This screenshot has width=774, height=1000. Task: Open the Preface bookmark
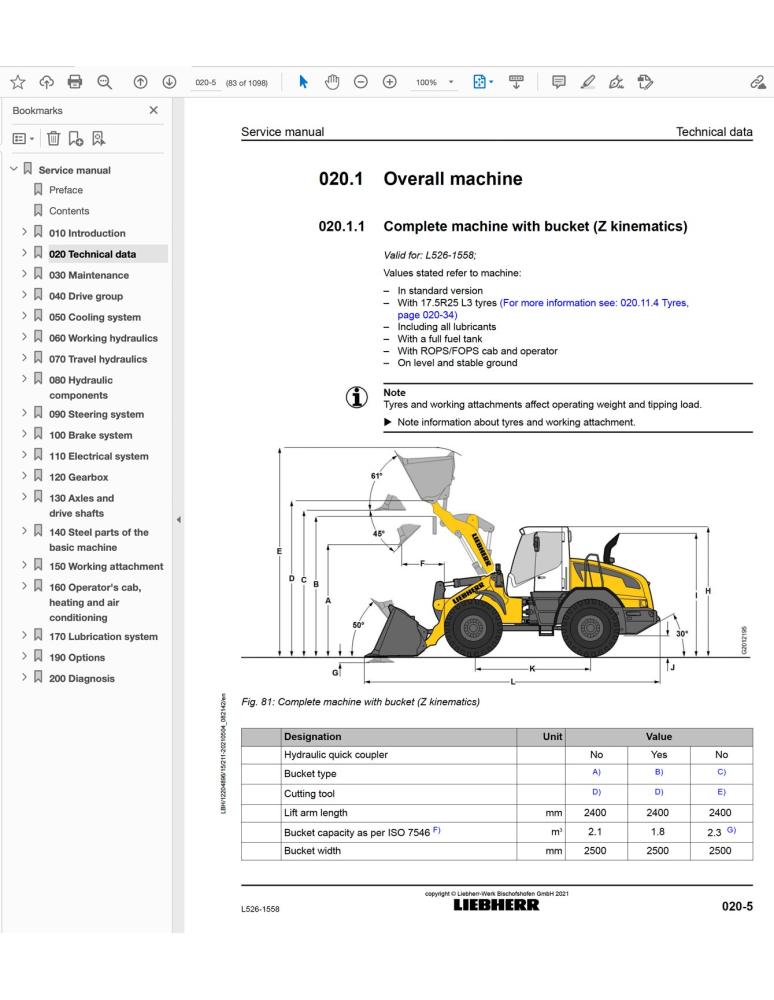point(66,190)
